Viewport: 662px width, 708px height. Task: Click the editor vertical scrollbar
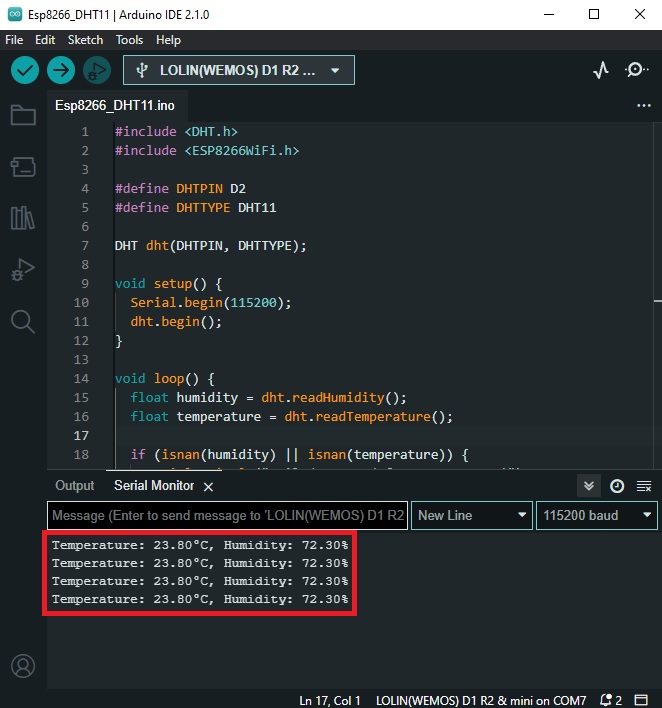(657, 295)
